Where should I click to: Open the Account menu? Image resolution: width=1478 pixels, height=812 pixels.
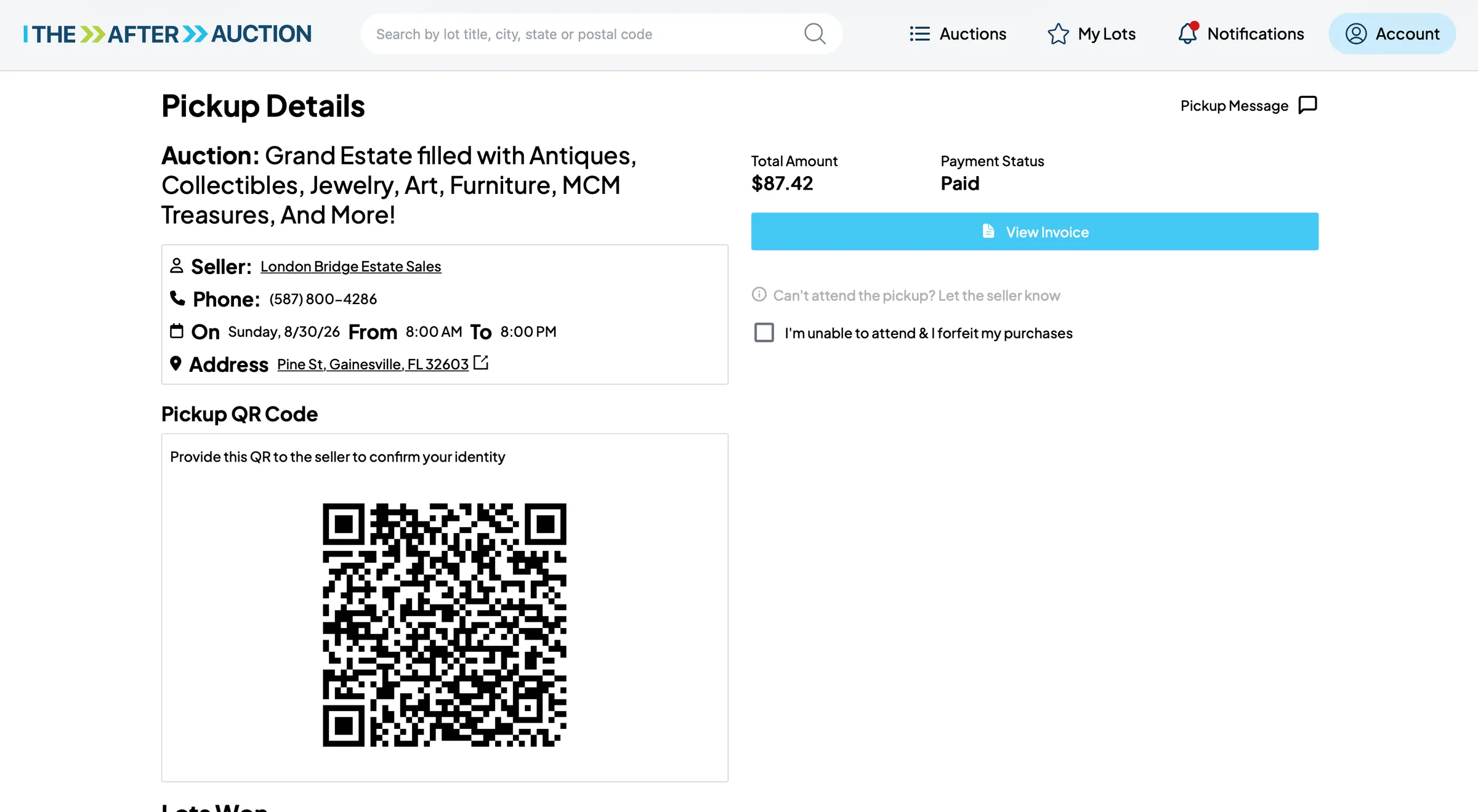point(1392,34)
